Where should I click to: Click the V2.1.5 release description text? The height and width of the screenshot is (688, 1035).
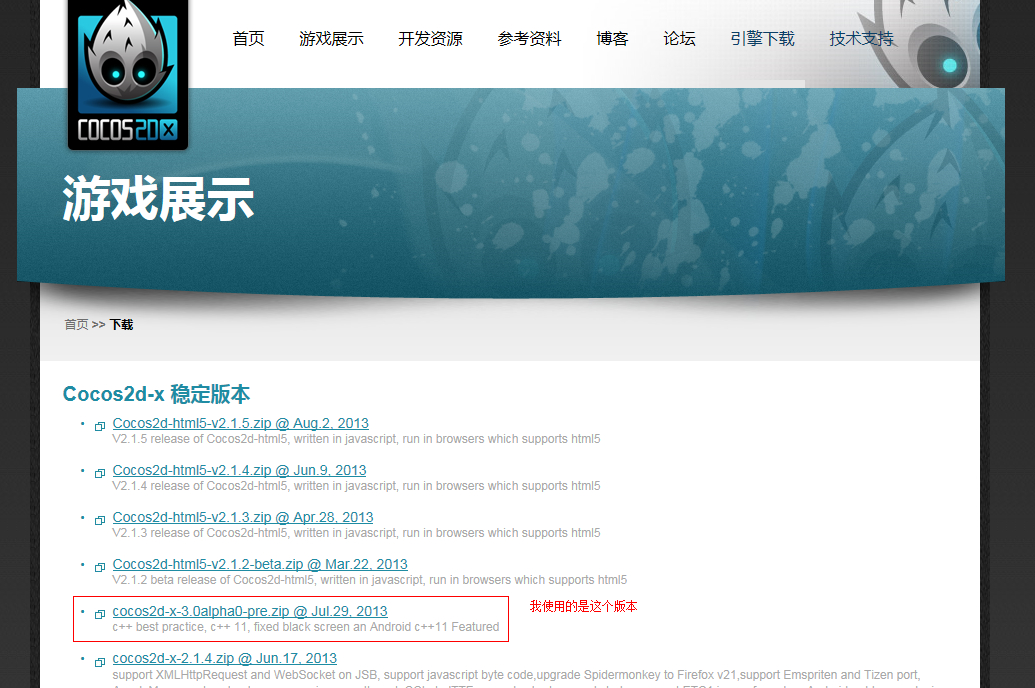[x=356, y=439]
